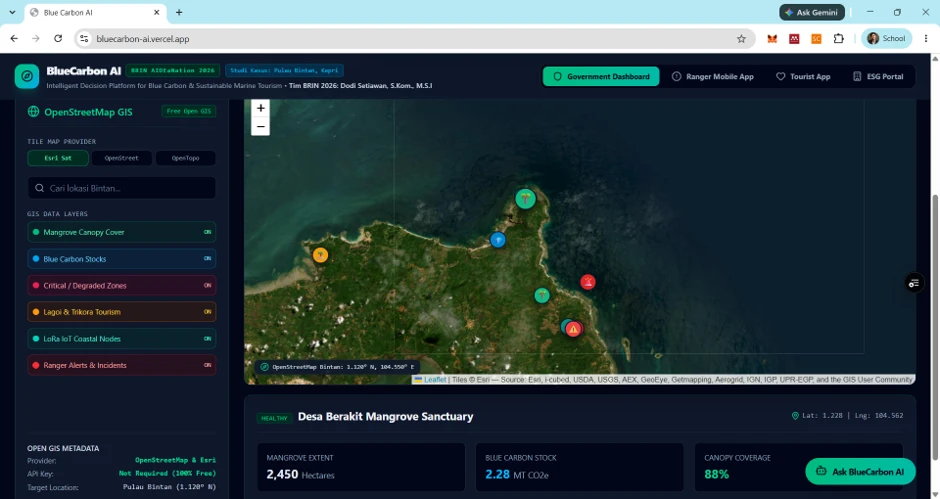Click Ask Gemini button

click(x=812, y=12)
